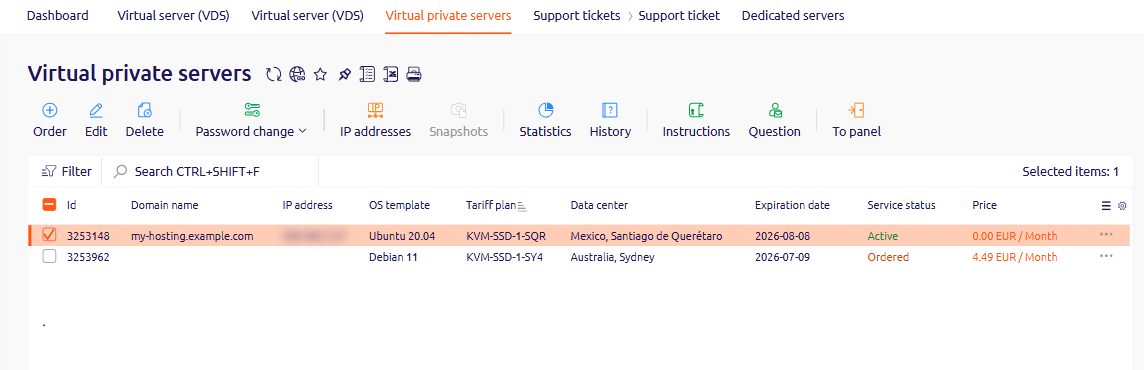Click the 2026-07-09 expiration date
The height and width of the screenshot is (370, 1144).
pyautogui.click(x=782, y=257)
